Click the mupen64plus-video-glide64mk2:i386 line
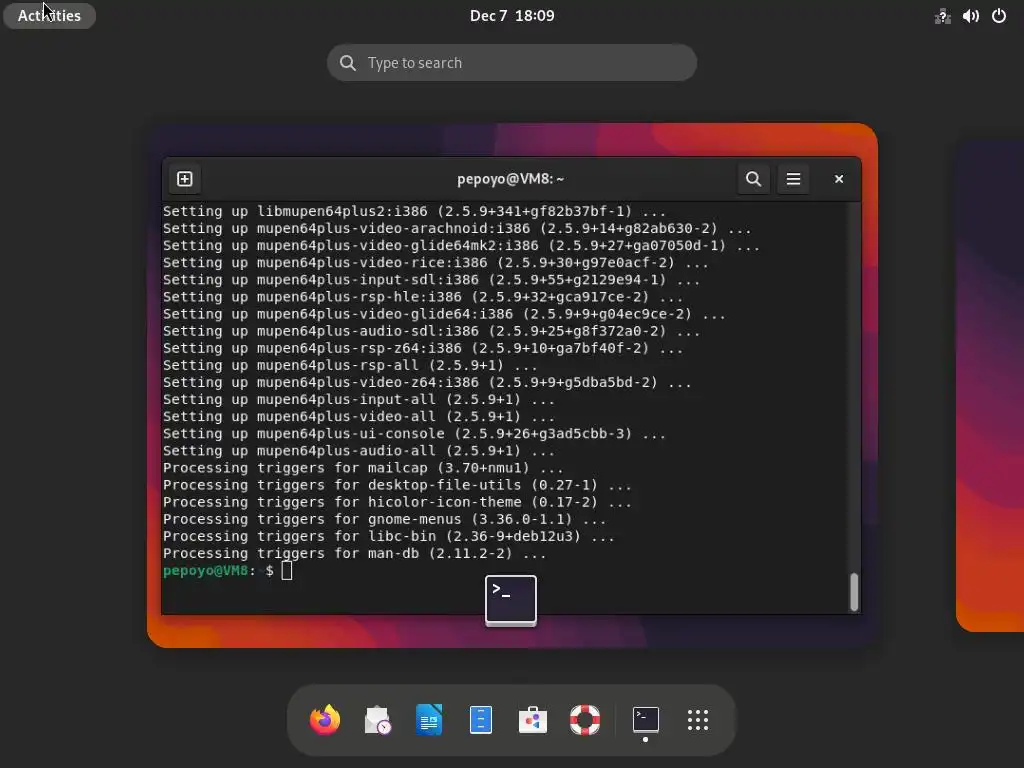Image resolution: width=1024 pixels, height=768 pixels. click(461, 246)
